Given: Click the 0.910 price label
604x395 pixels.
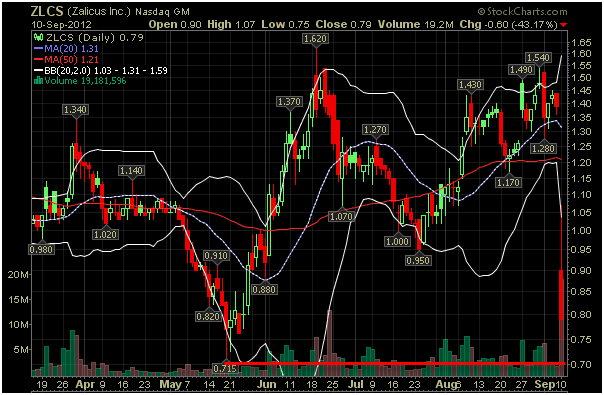Looking at the screenshot, I should 216,256.
